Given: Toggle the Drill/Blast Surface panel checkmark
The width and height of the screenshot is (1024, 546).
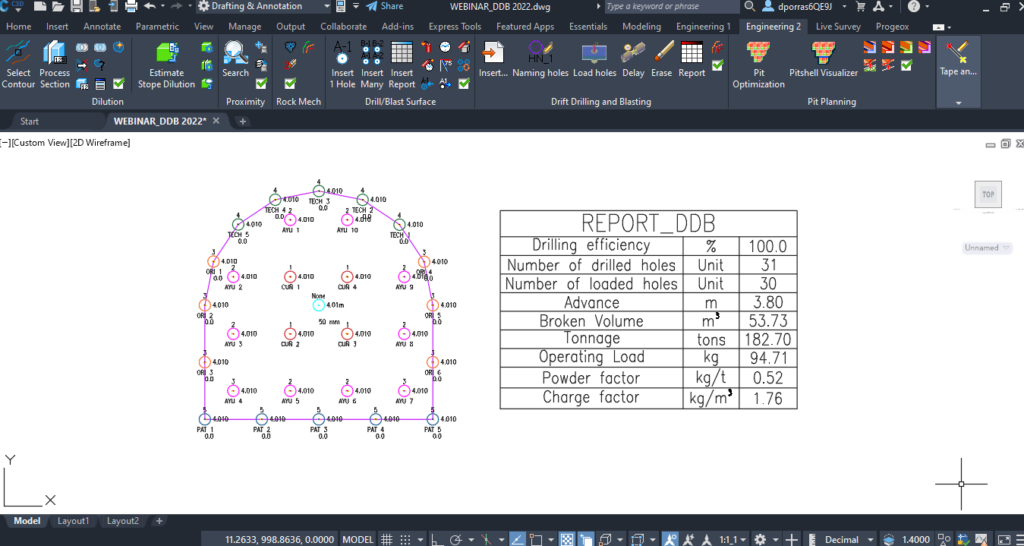Looking at the screenshot, I should coord(464,83).
